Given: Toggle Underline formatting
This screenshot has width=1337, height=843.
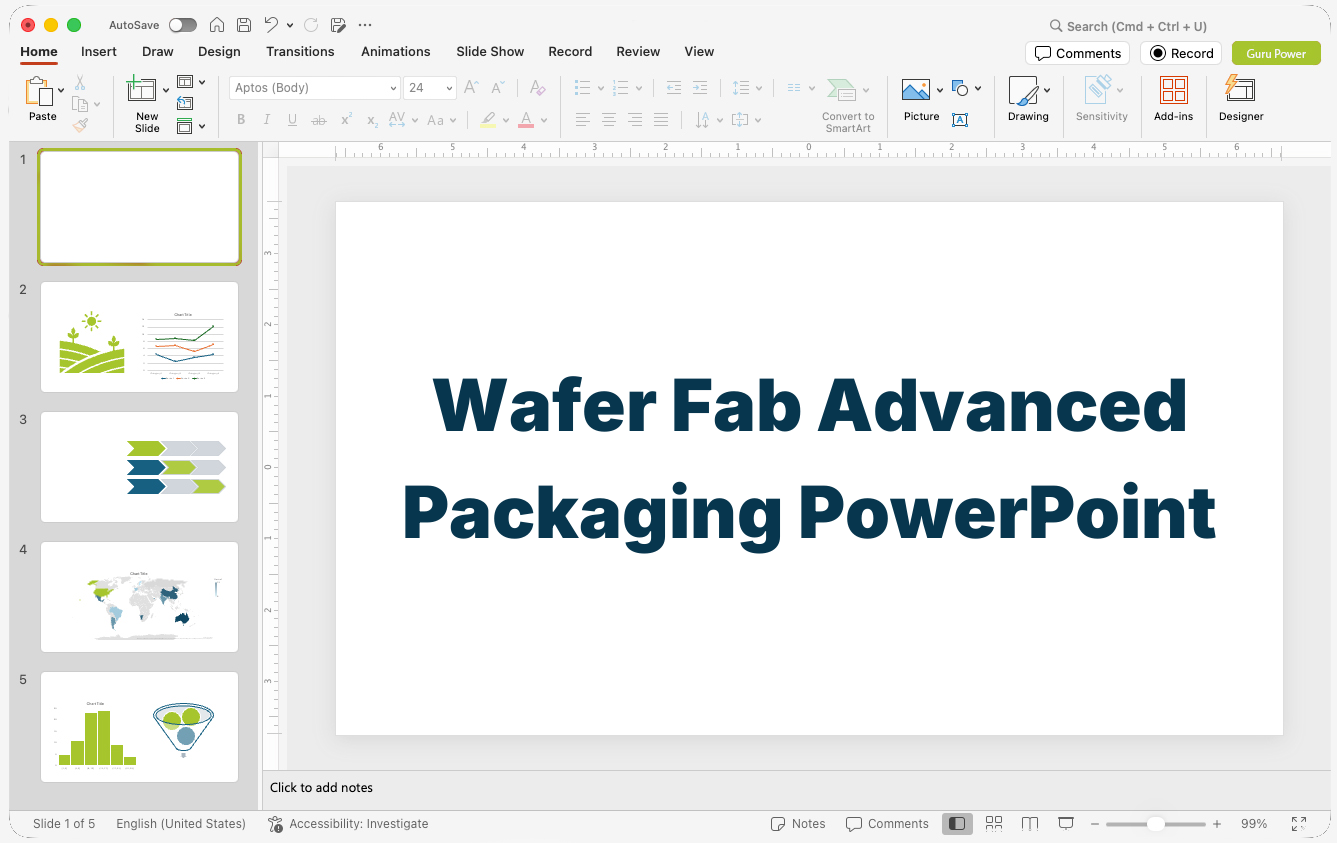Looking at the screenshot, I should (293, 120).
